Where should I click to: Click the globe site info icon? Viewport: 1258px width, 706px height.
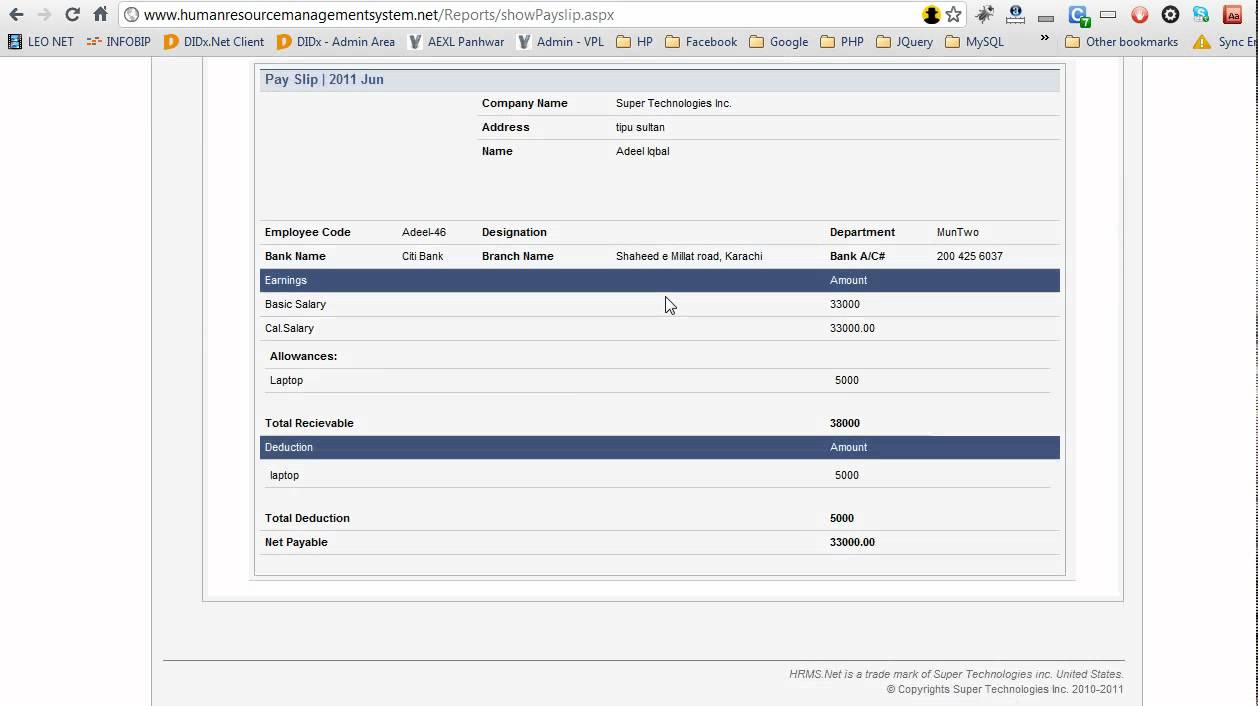point(131,15)
